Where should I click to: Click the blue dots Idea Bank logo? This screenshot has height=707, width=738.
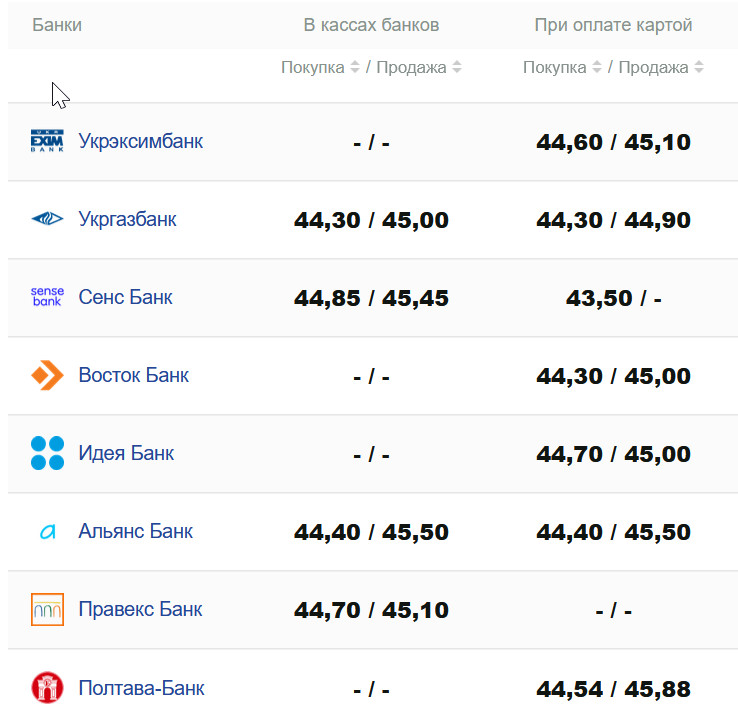(47, 453)
